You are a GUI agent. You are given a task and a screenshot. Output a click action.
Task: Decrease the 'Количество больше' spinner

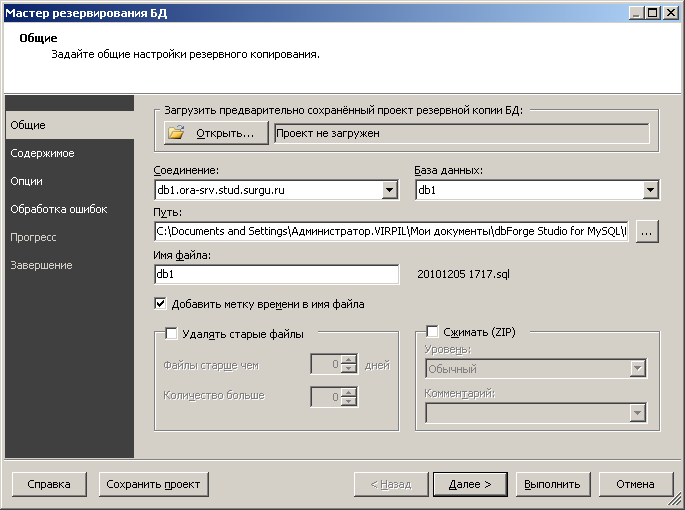[349, 401]
